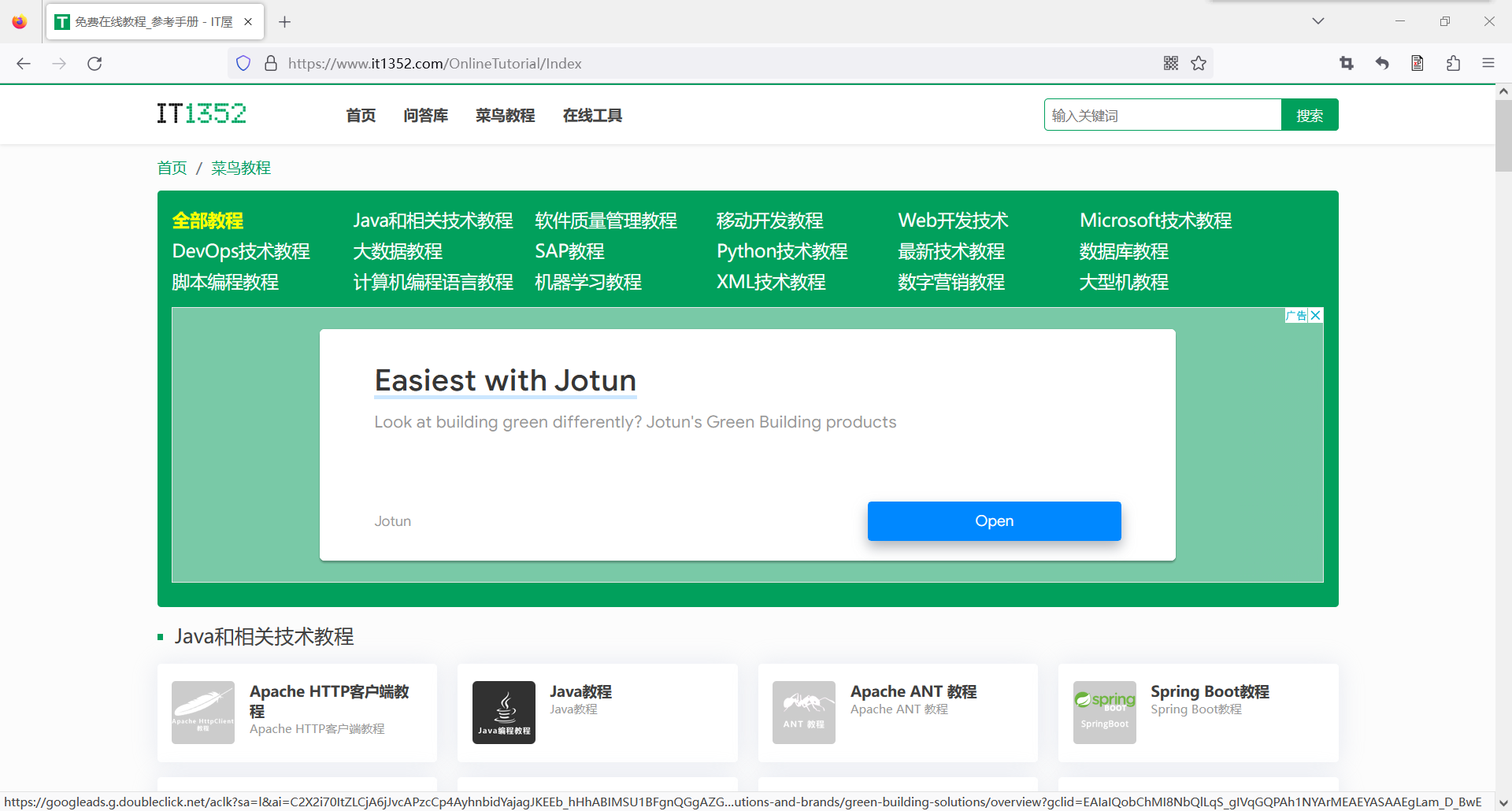The width and height of the screenshot is (1512, 811).
Task: Select the 数字营销教程 category
Action: pyautogui.click(x=951, y=282)
